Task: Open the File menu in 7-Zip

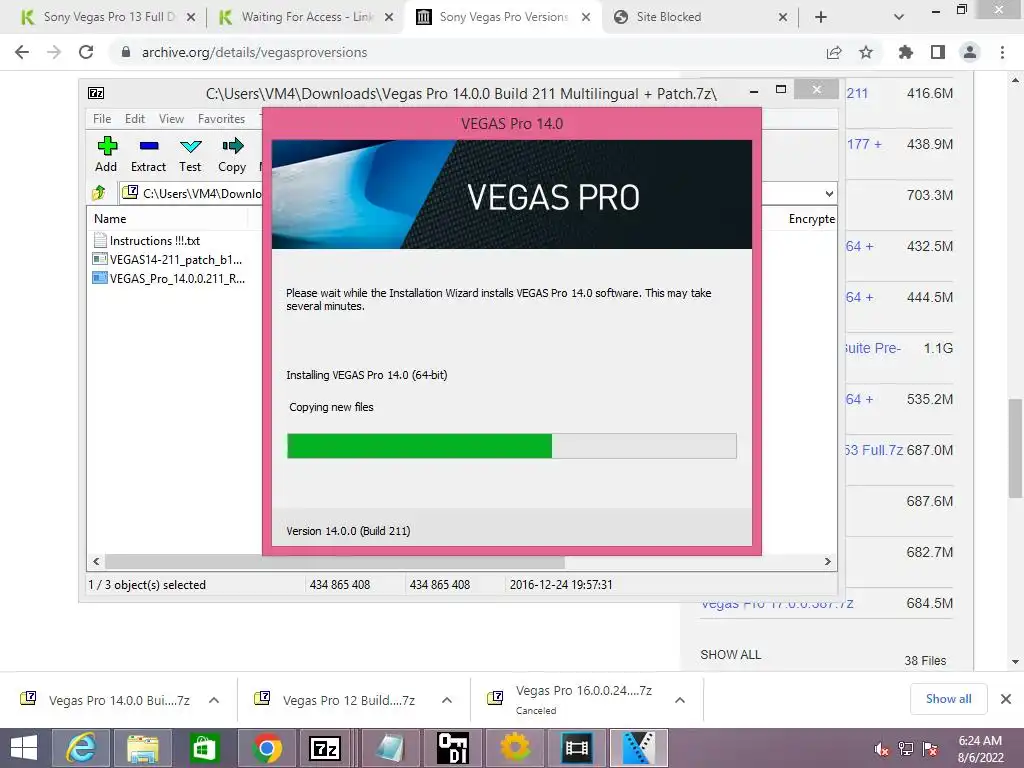Action: (x=102, y=119)
